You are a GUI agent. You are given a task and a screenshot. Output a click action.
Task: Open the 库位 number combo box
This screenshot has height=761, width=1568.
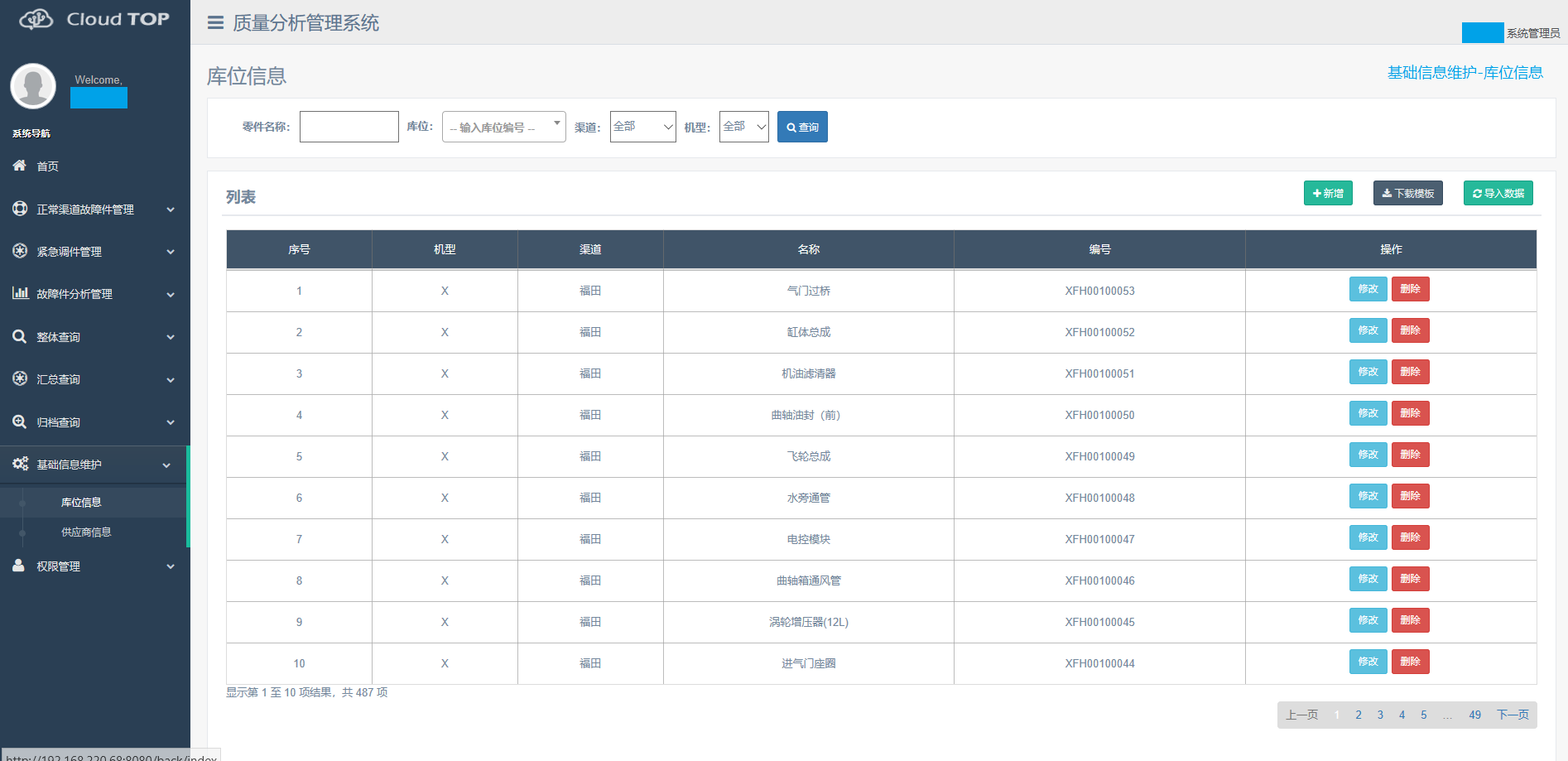click(x=504, y=127)
